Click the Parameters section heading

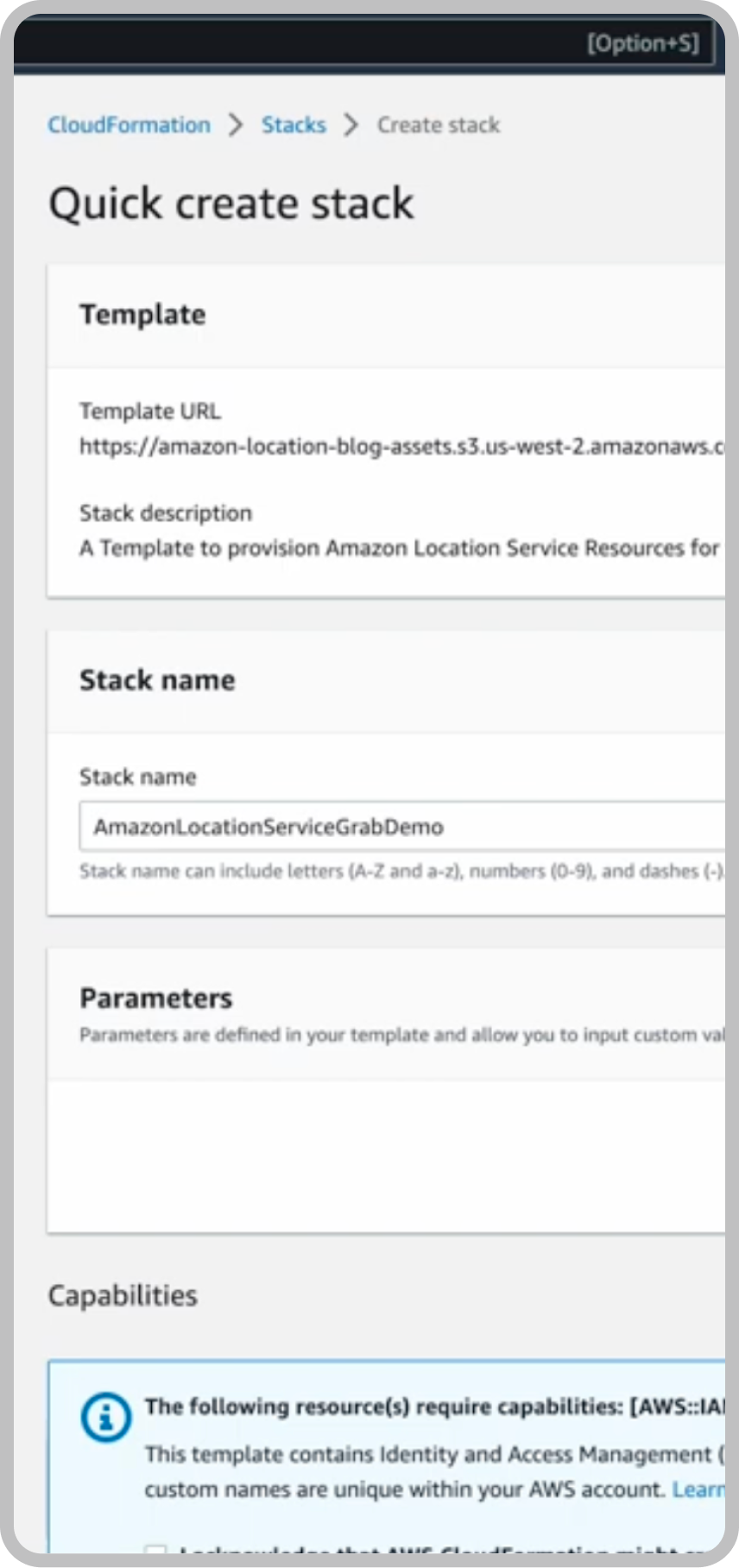[x=155, y=998]
